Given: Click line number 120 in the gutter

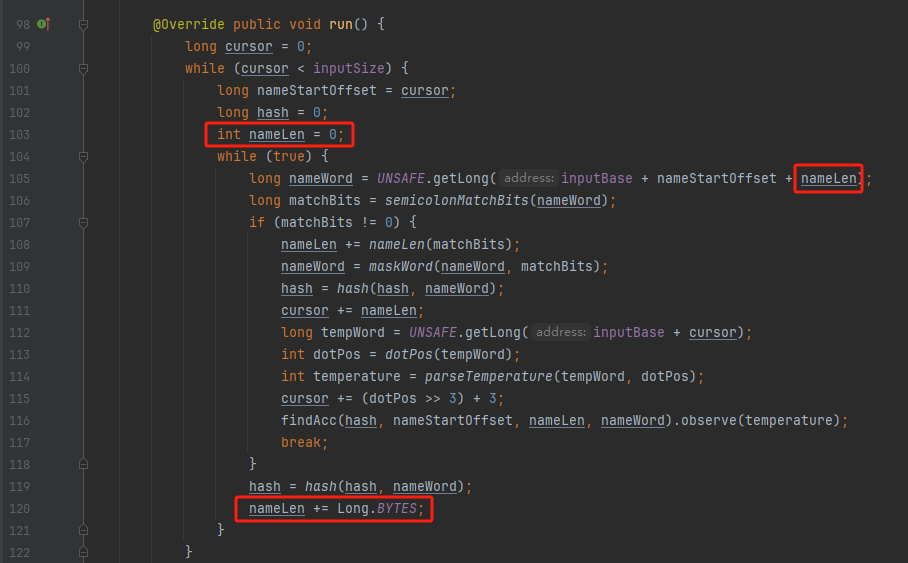Looking at the screenshot, I should coord(19,509).
